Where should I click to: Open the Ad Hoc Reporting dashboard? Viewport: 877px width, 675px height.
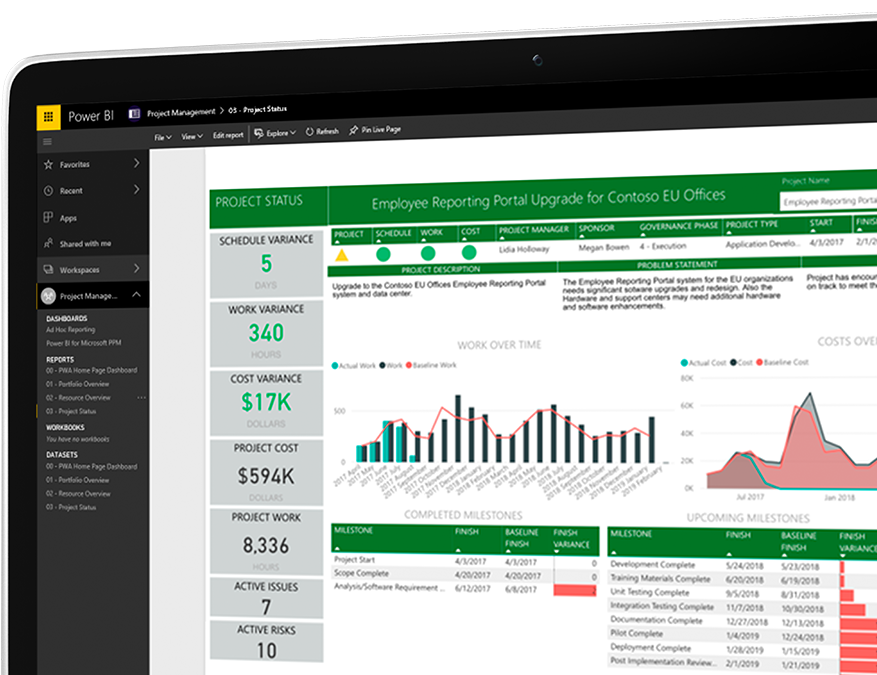(x=70, y=329)
